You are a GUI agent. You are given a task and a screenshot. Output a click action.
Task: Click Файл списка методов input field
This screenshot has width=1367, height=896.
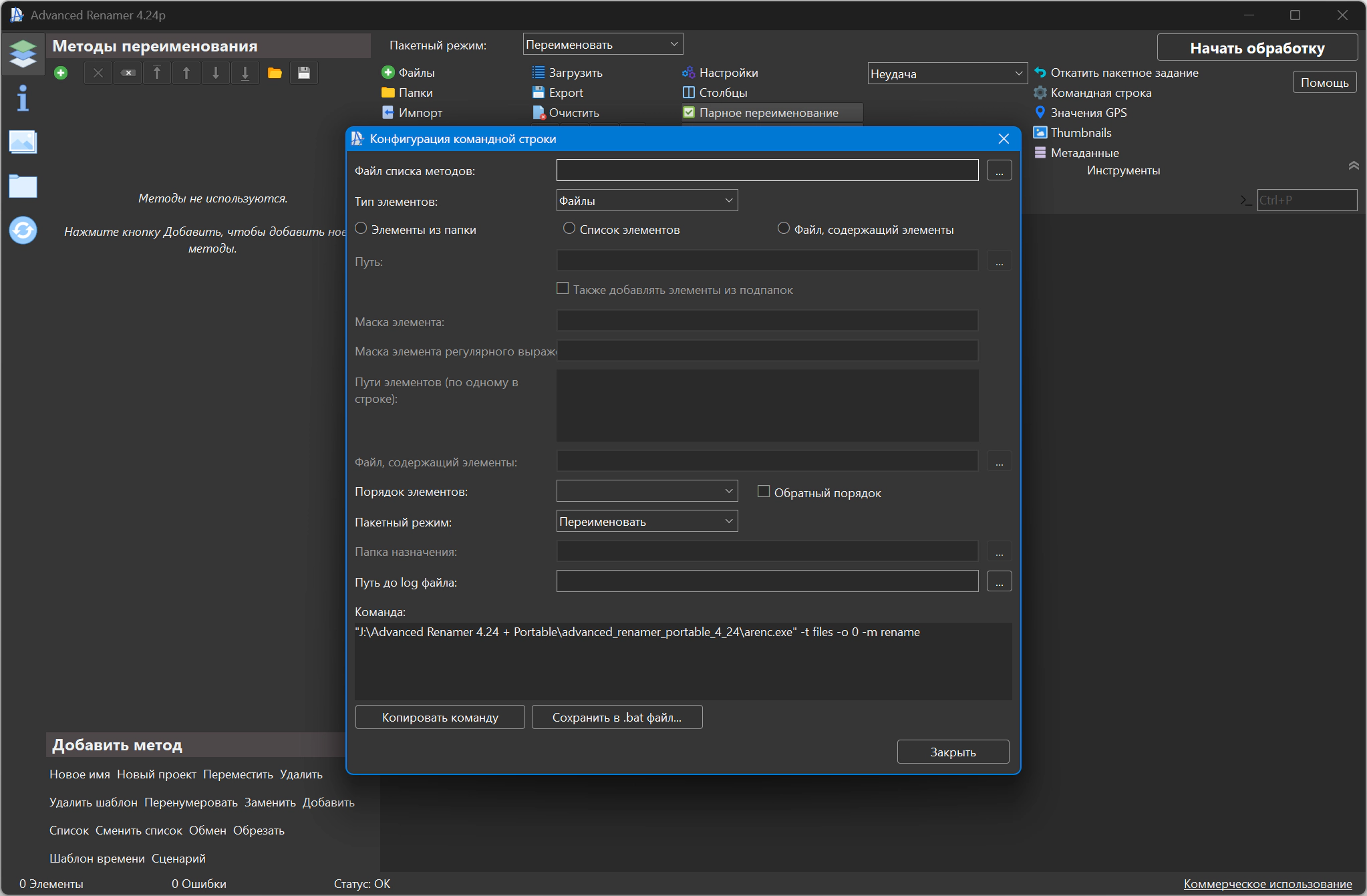(767, 170)
